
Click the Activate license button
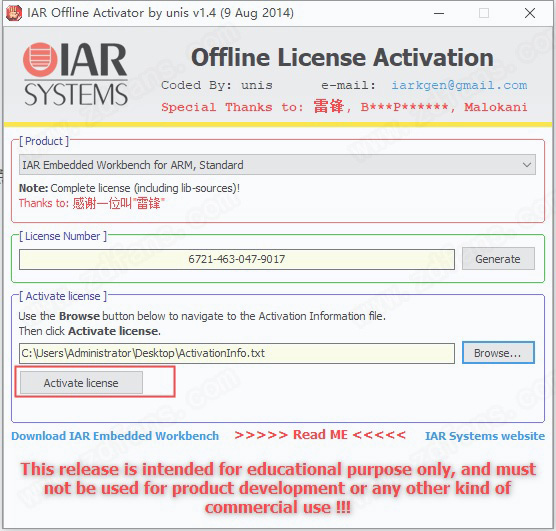(81, 383)
